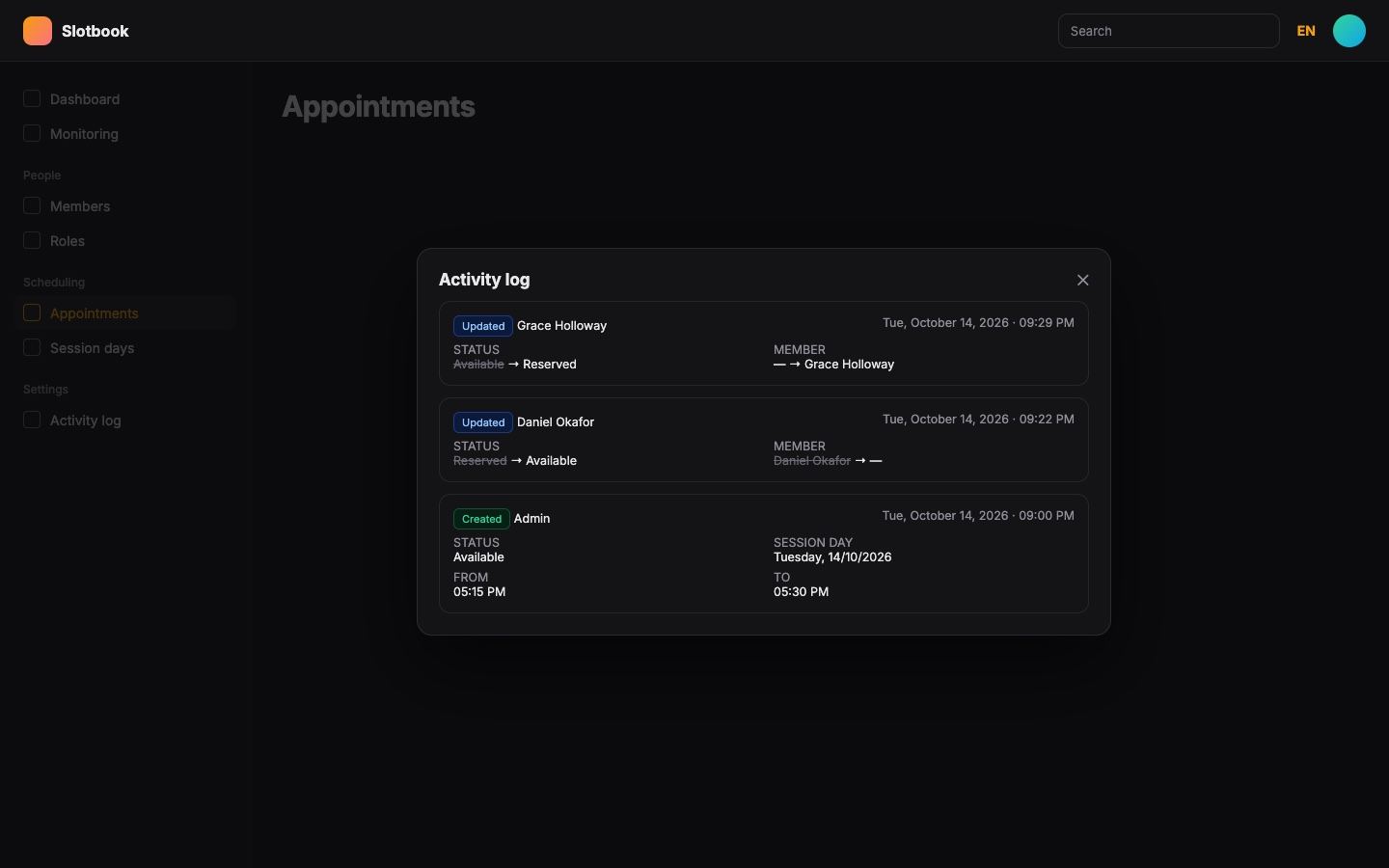
Task: Select the Updated badge for Grace Holloway
Action: coord(483,326)
